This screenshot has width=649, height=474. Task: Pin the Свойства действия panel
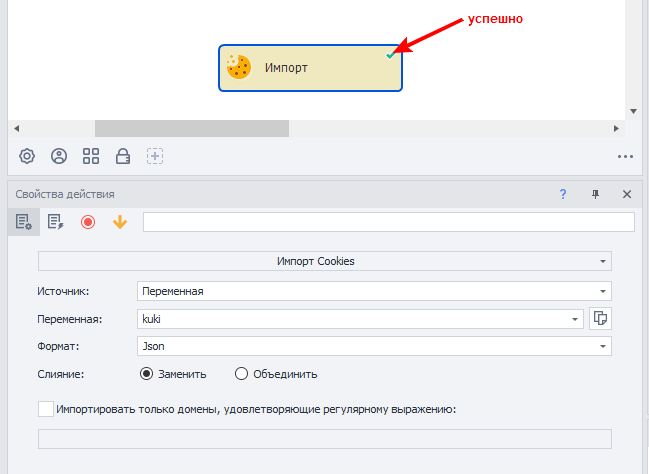click(x=595, y=194)
